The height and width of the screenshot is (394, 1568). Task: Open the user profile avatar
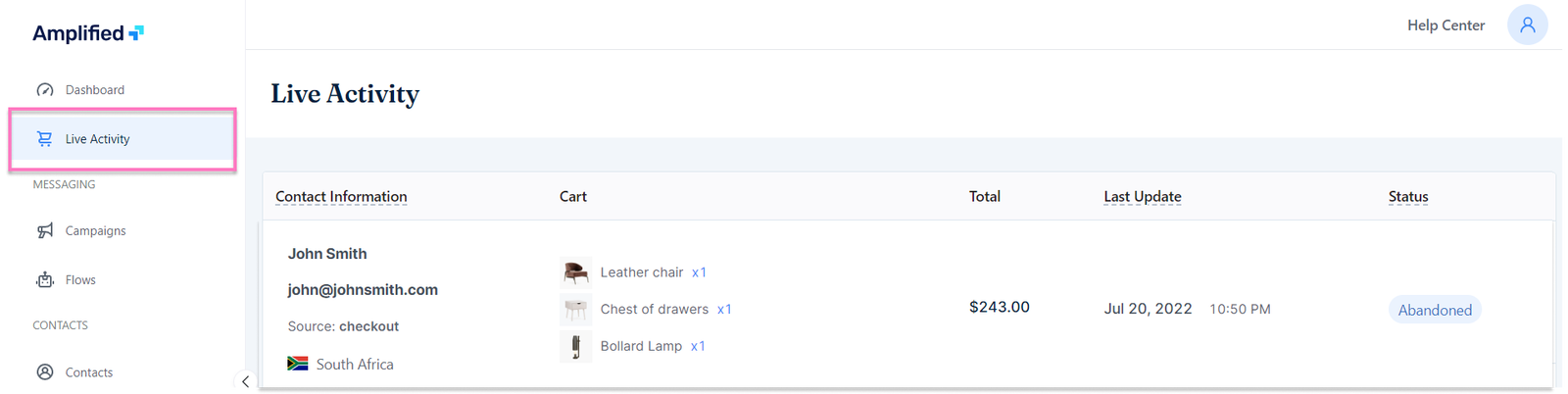coord(1527,25)
